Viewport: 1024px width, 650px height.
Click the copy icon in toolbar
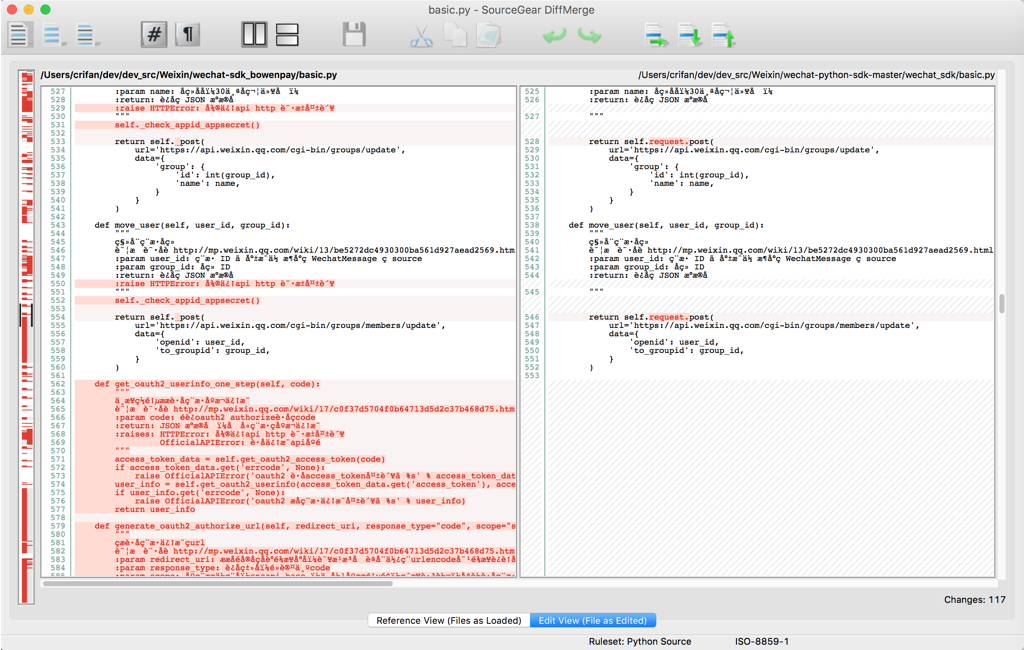455,35
